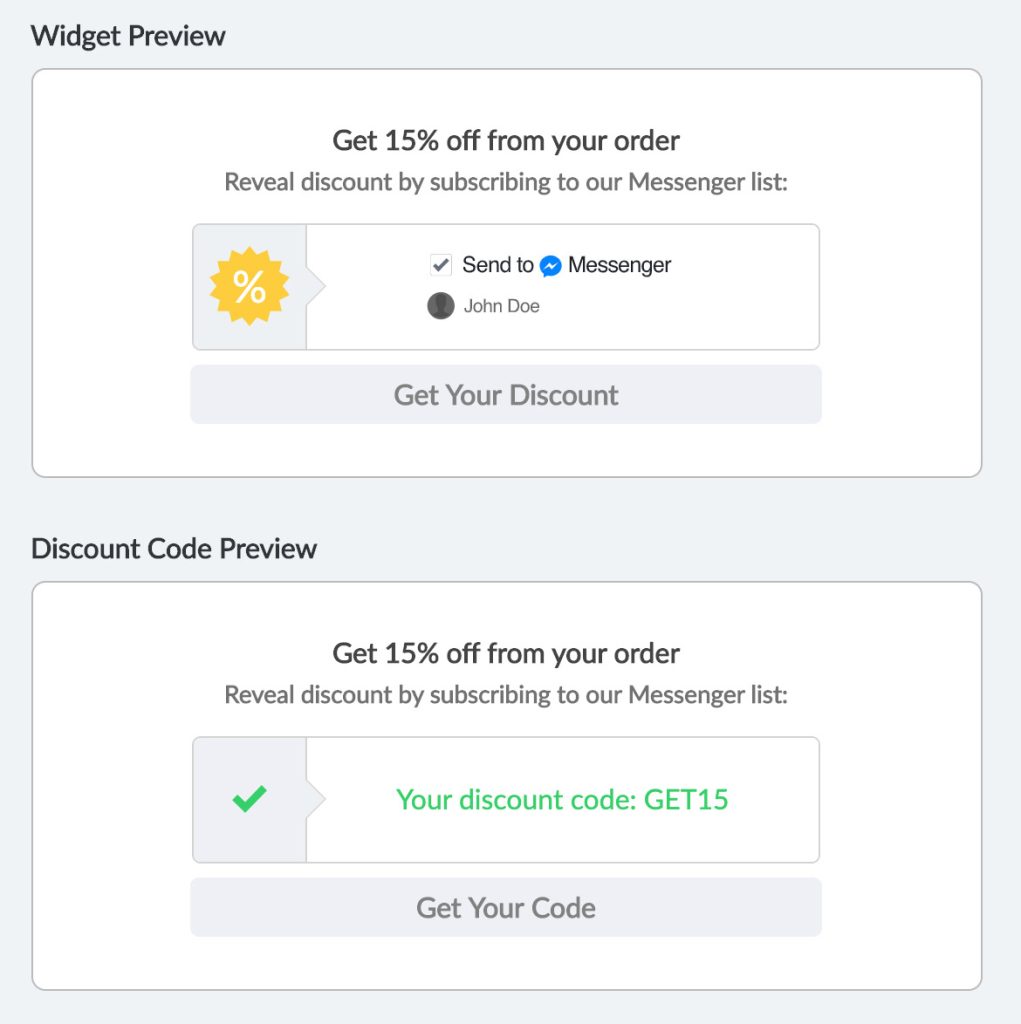Click the word Messenger beside the logo
Viewport: 1021px width, 1024px height.
[x=619, y=265]
